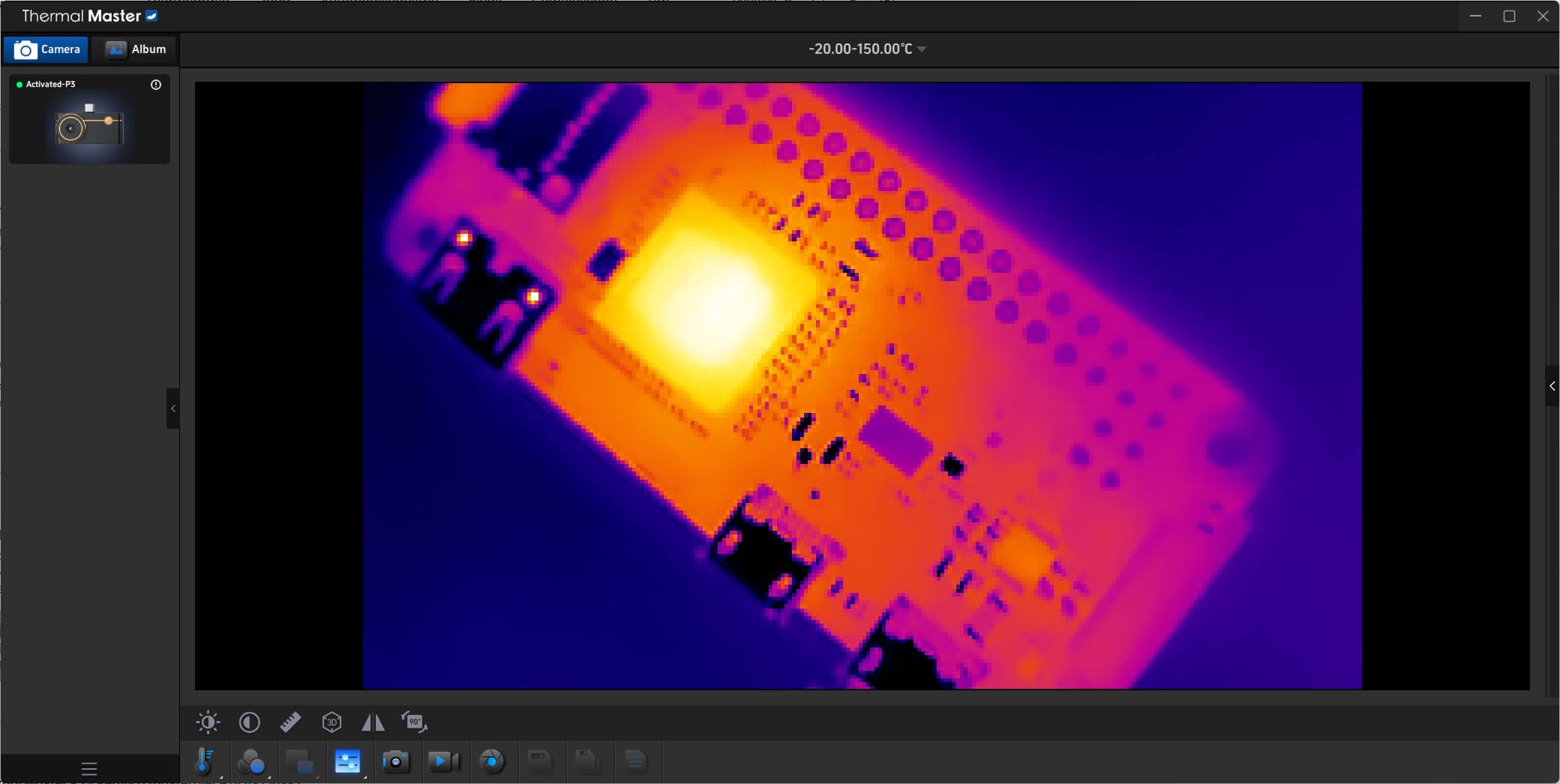The image size is (1560, 784).
Task: Expand the right side panel chevron
Action: coord(1552,386)
